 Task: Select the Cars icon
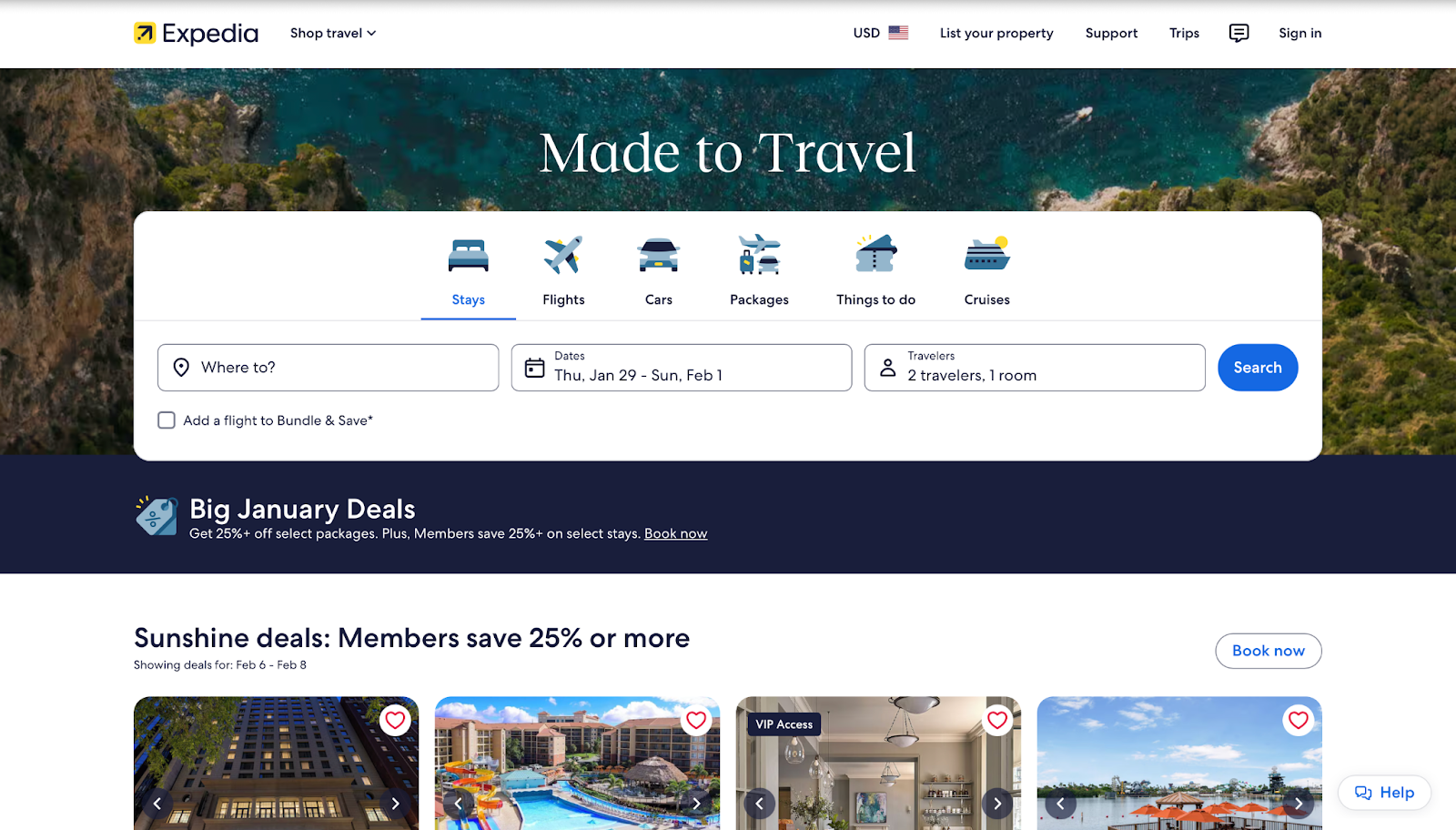click(659, 256)
